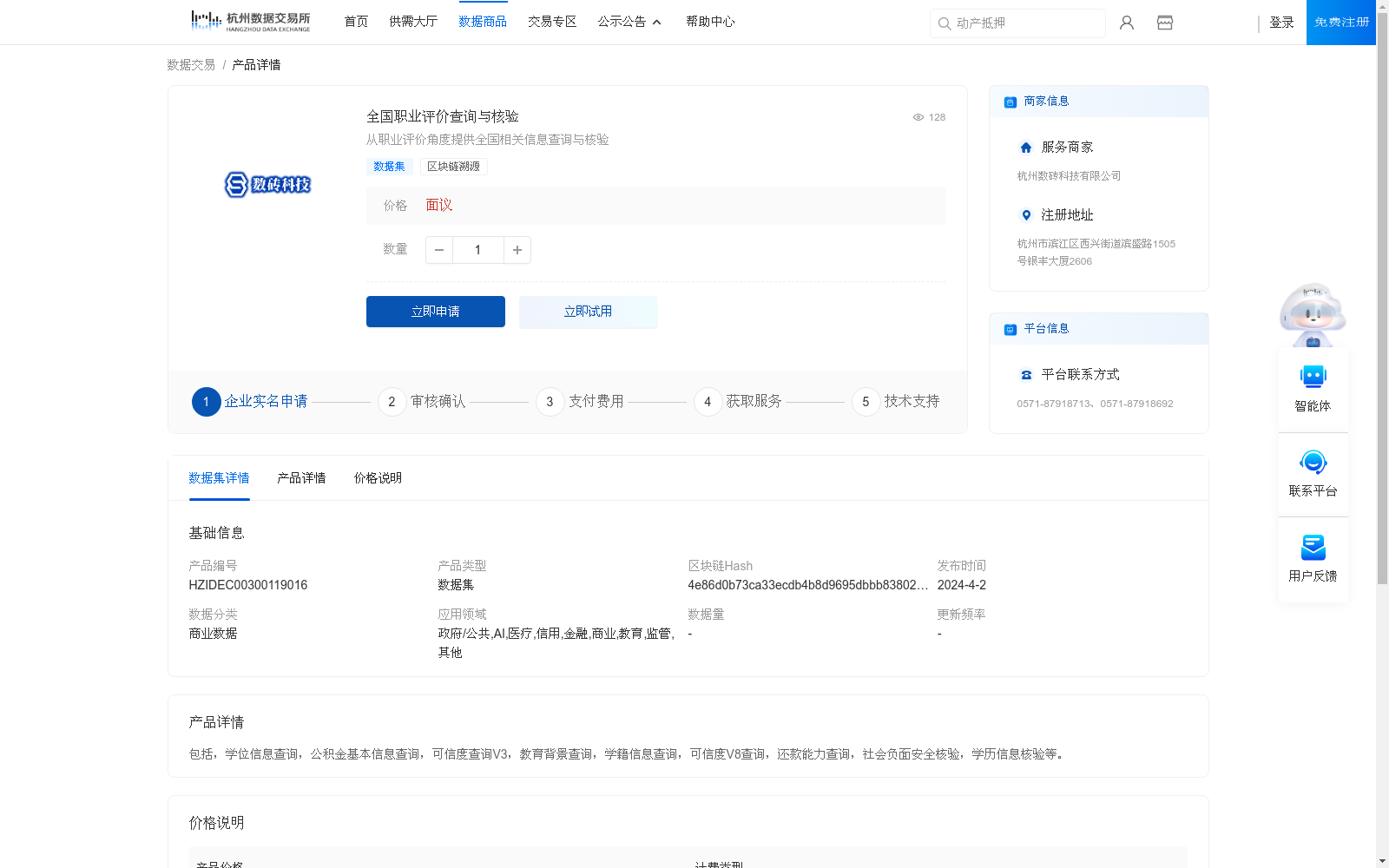1389x868 pixels.
Task: Click step 3 支付费用
Action: point(580,402)
